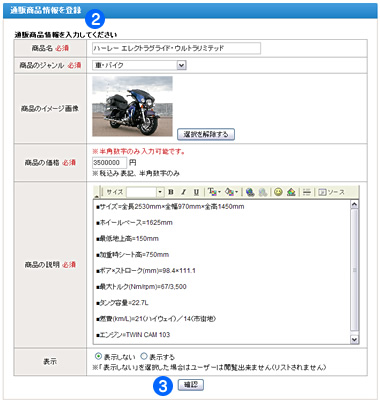Click the insert link globe icon
380x402 pixels.
point(250,192)
